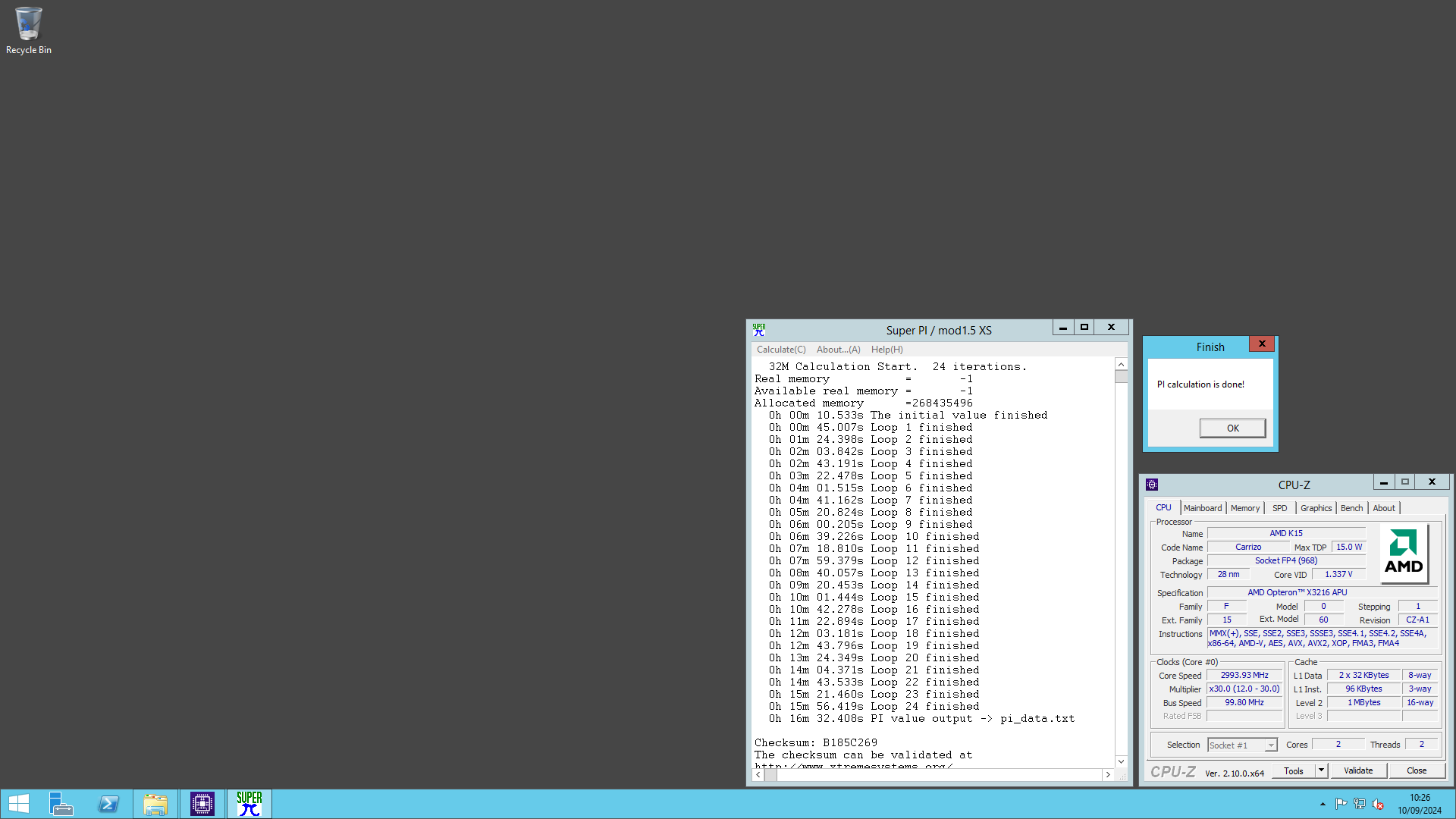
Task: Click the 'Loop 24 finished' line
Action: coord(874,706)
